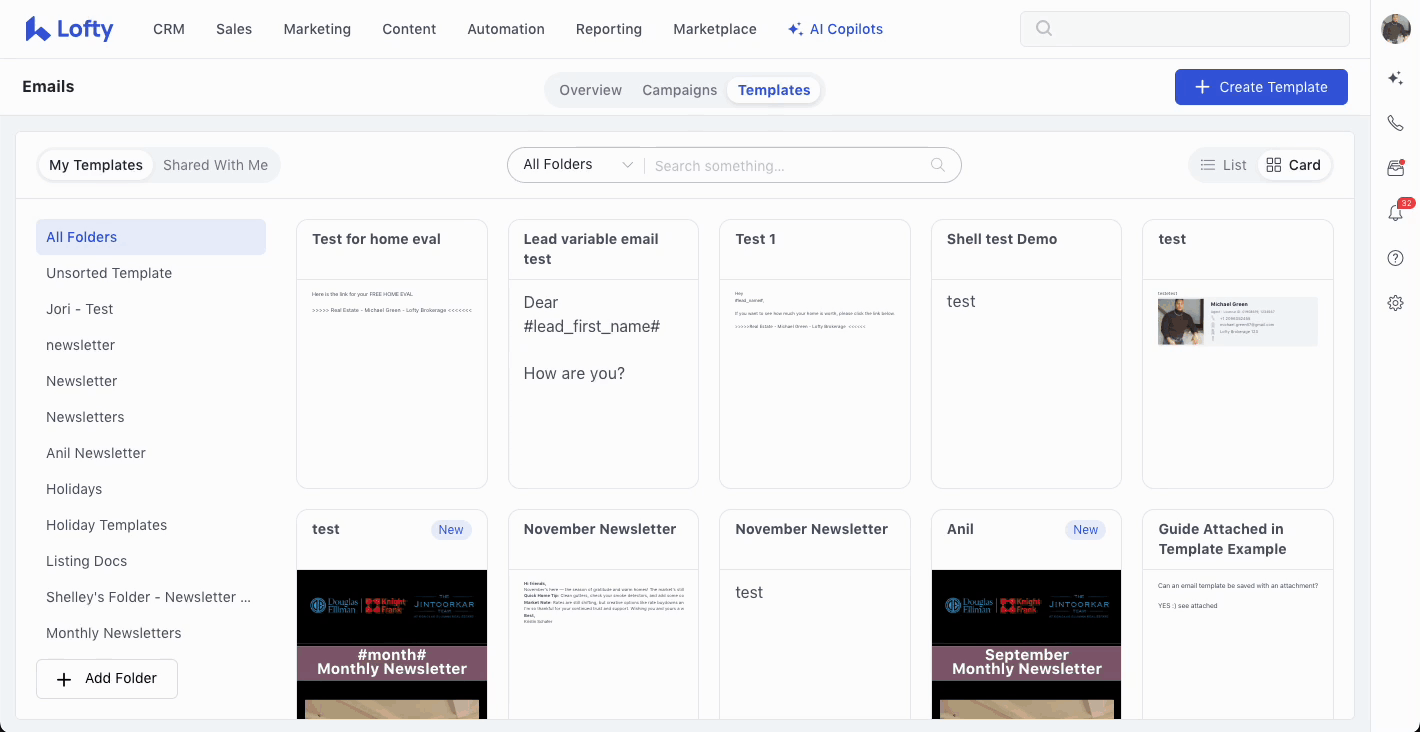Open the email inbox icon
The image size is (1420, 732).
[1396, 168]
